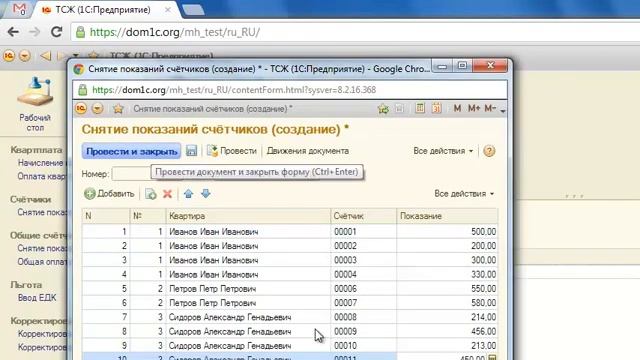Save document with the floppy disk icon

(x=191, y=151)
